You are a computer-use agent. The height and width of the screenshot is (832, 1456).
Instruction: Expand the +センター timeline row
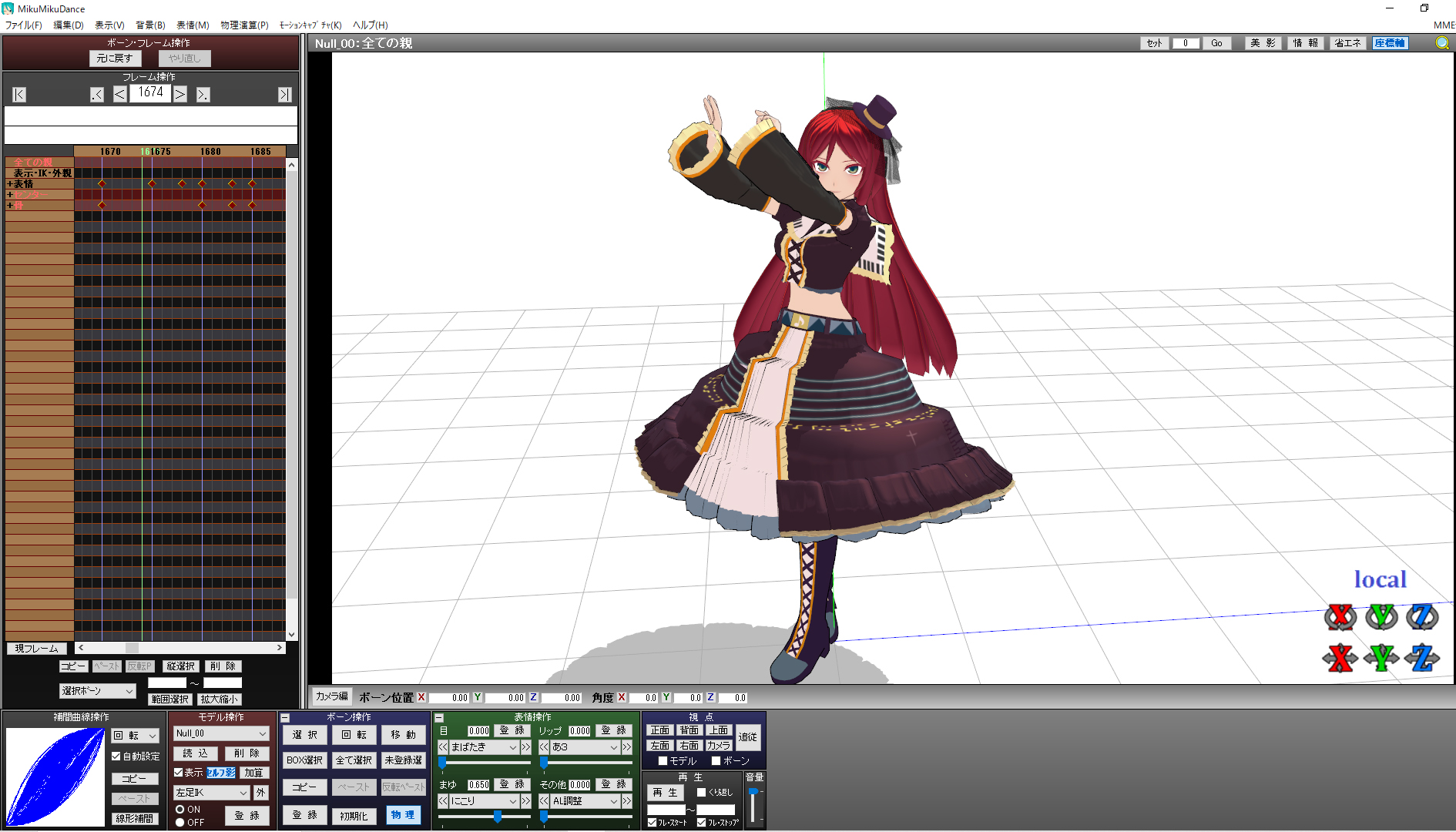click(x=10, y=195)
